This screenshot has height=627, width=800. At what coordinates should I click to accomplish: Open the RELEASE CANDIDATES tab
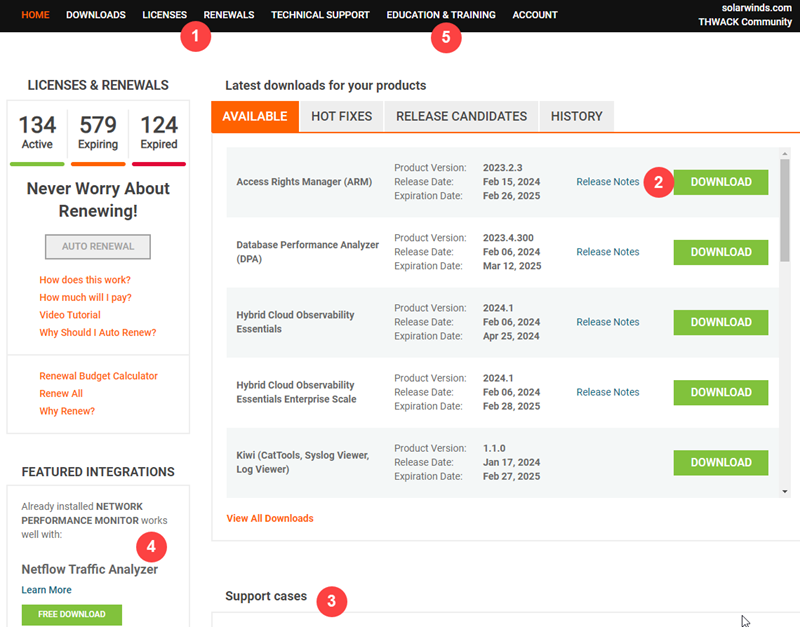click(461, 116)
